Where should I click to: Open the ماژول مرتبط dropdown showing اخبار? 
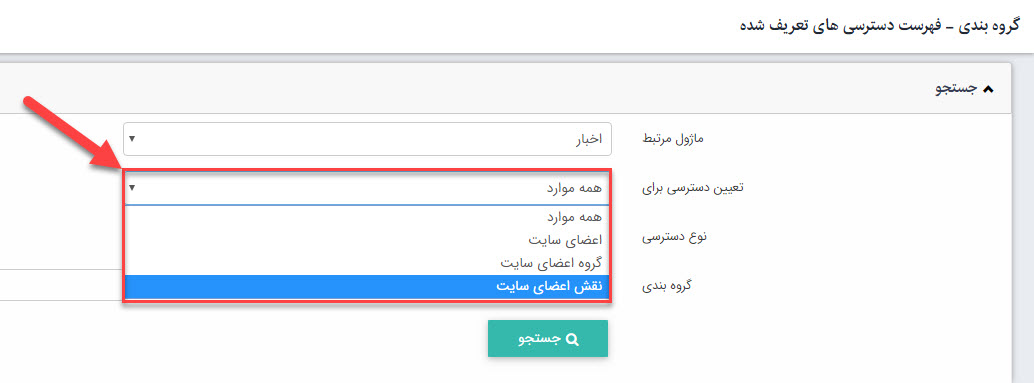pos(367,139)
